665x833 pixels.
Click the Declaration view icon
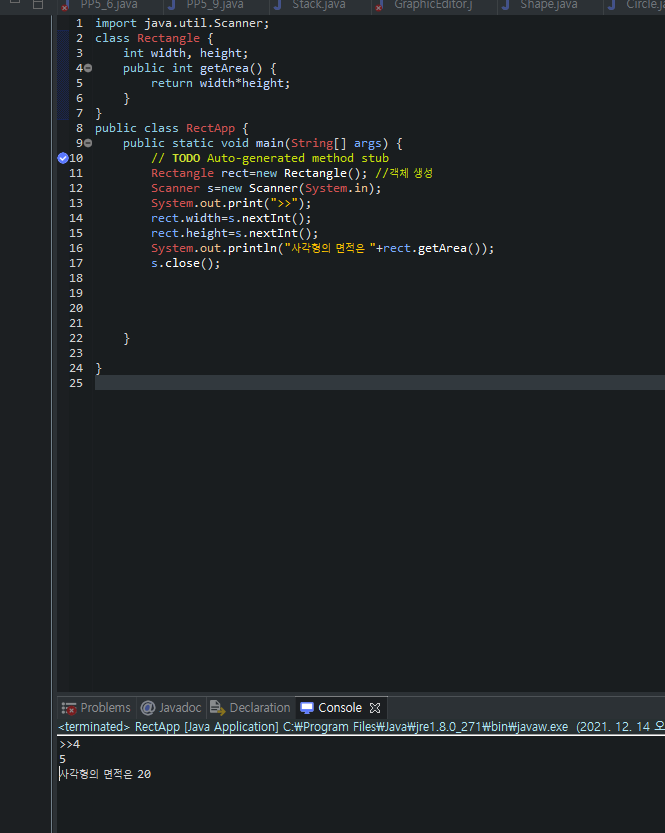click(217, 708)
